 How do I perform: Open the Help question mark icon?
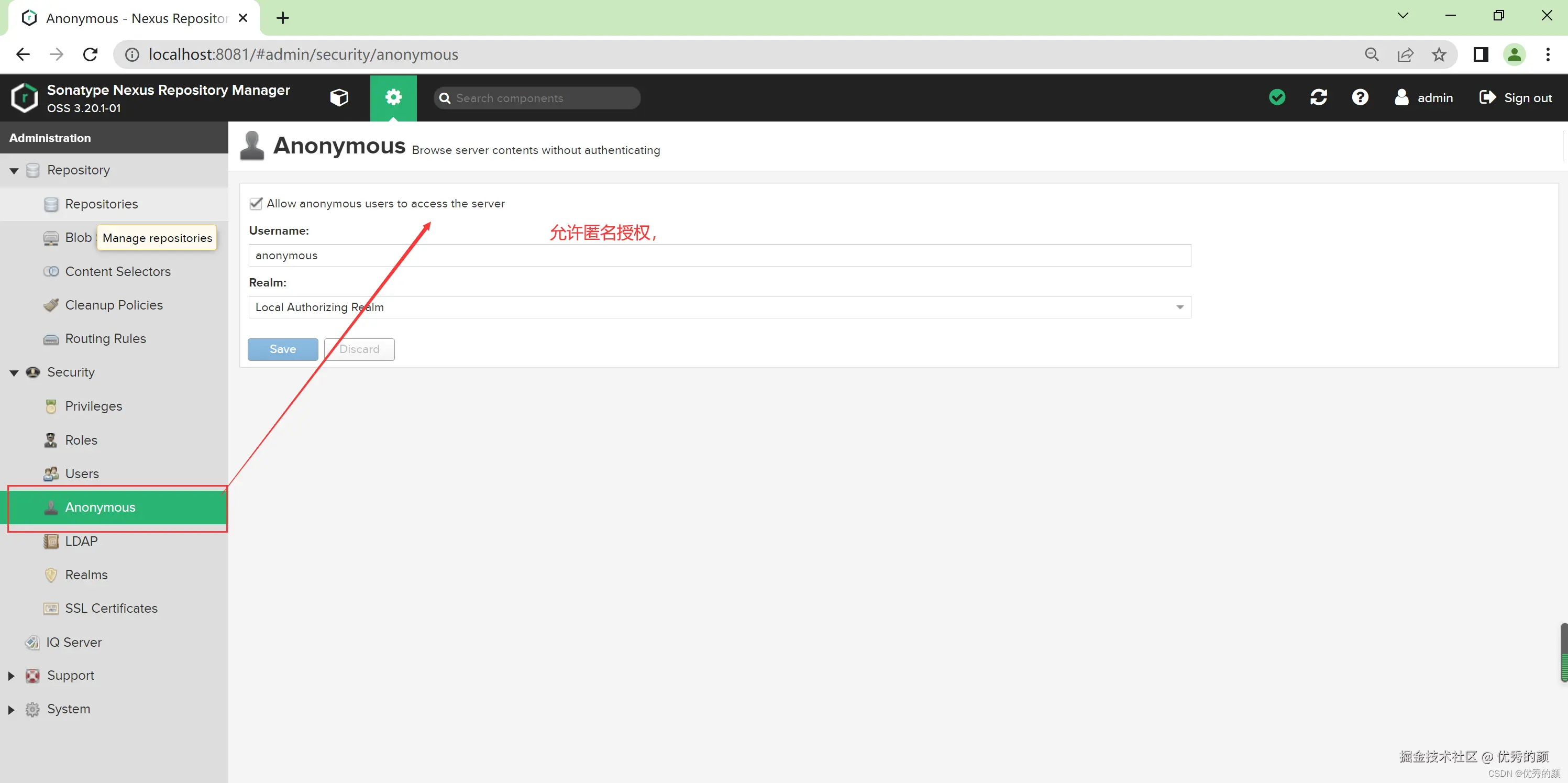(1360, 97)
